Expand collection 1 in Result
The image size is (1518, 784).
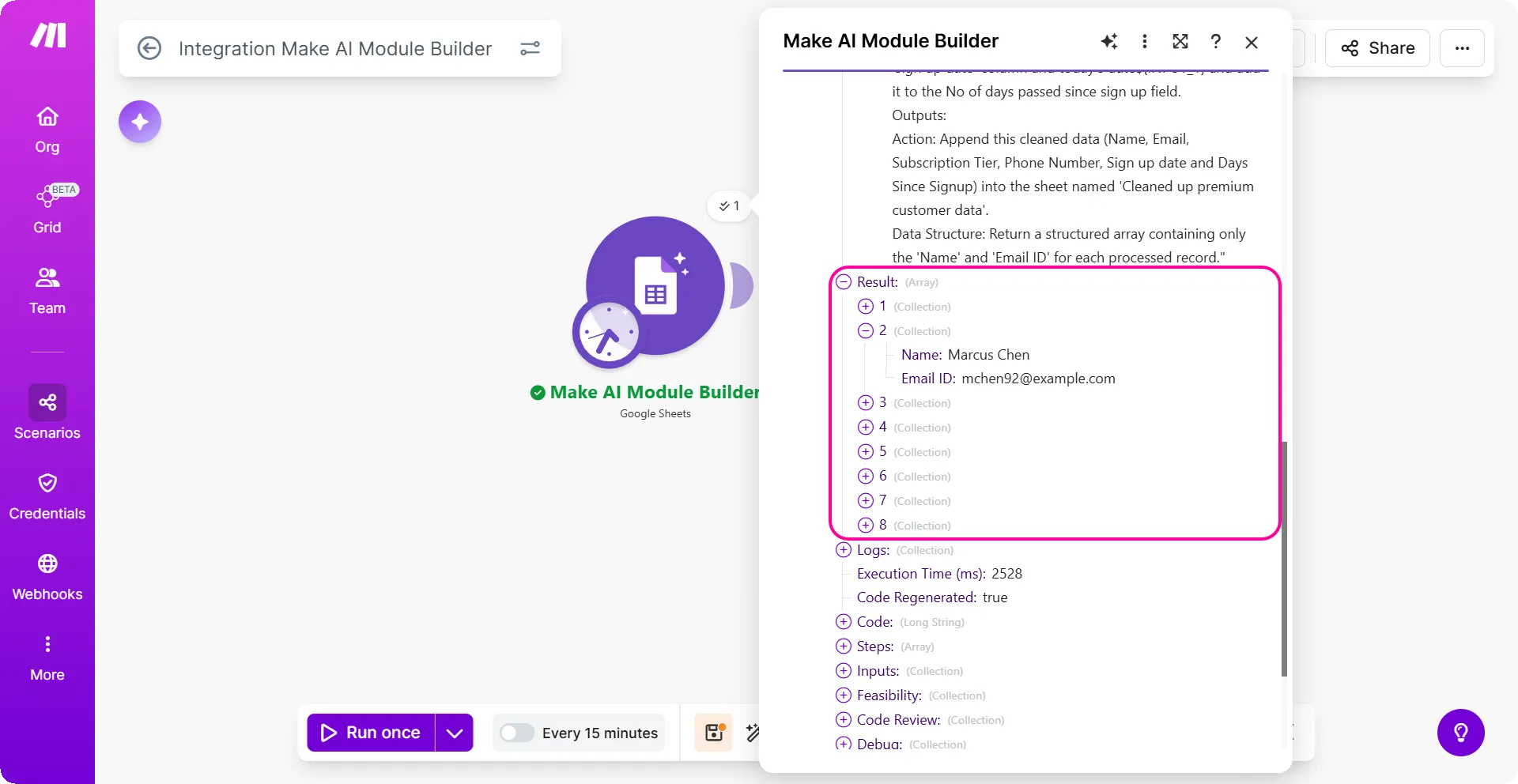[x=866, y=307]
